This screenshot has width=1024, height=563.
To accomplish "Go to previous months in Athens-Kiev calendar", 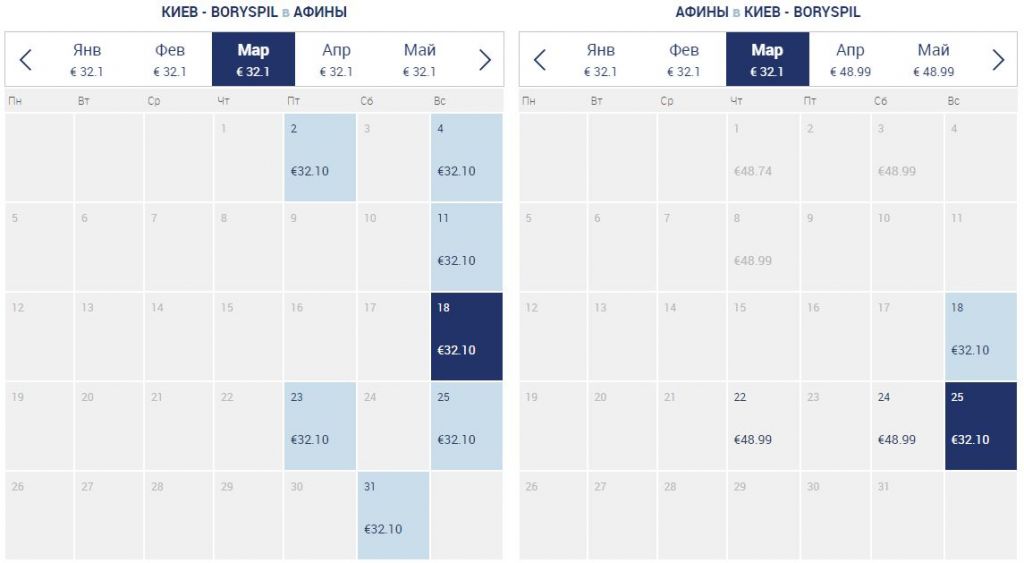I will tap(540, 60).
